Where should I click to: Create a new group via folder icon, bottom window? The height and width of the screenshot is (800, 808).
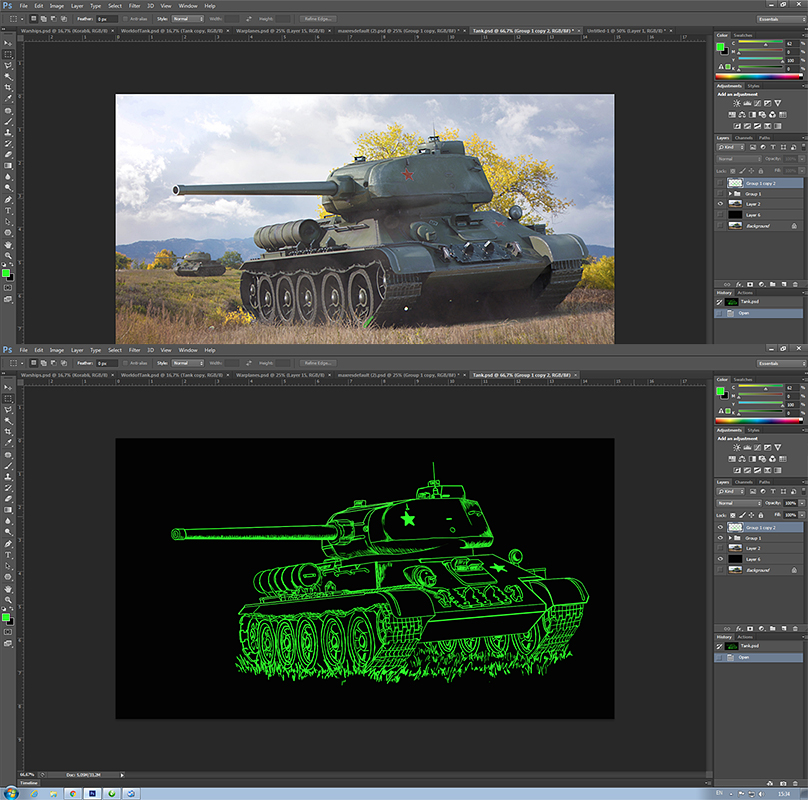point(772,628)
